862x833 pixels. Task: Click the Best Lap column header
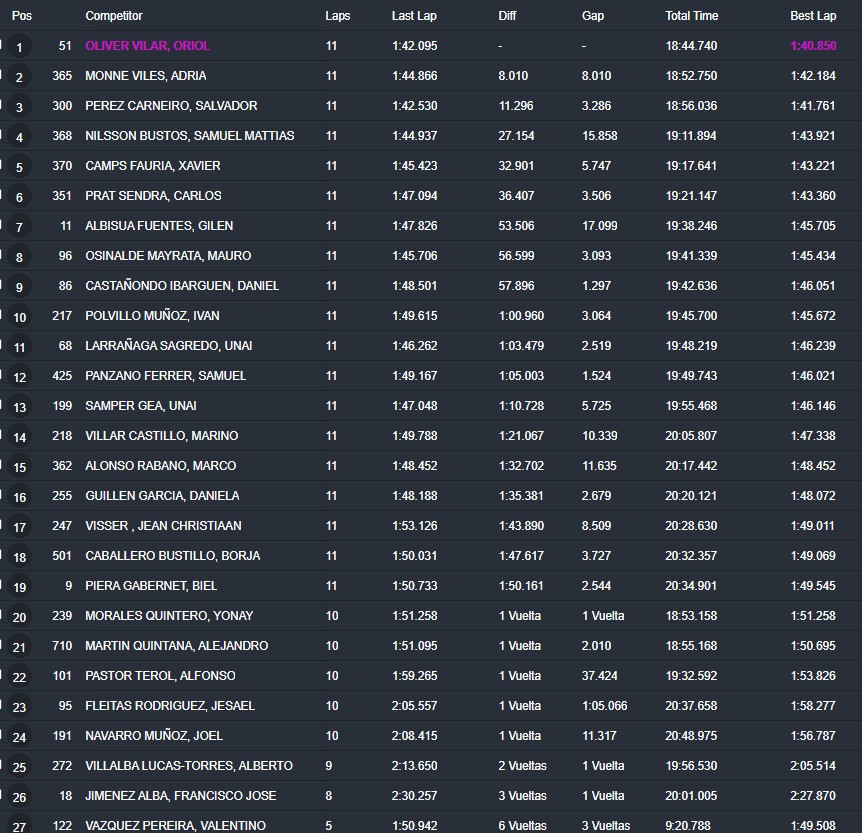point(813,15)
